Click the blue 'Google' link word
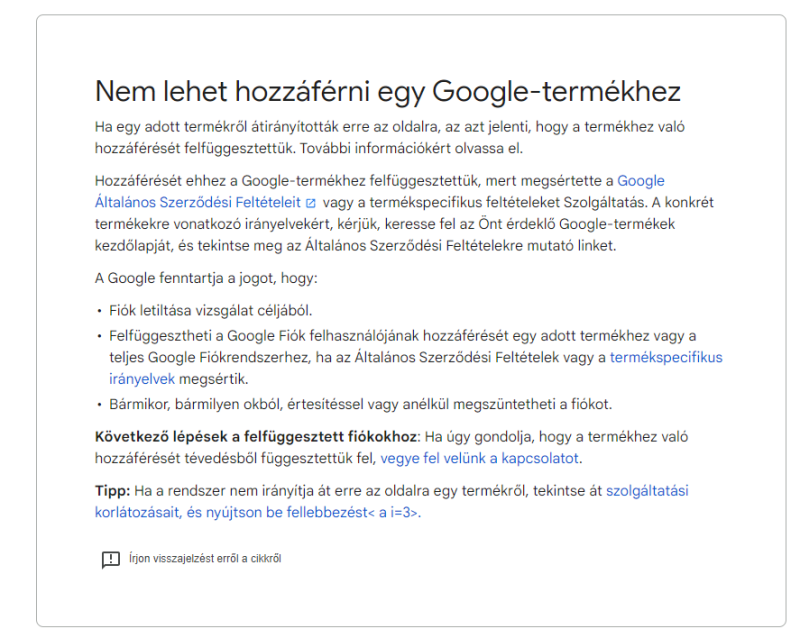The image size is (800, 638). click(x=641, y=181)
